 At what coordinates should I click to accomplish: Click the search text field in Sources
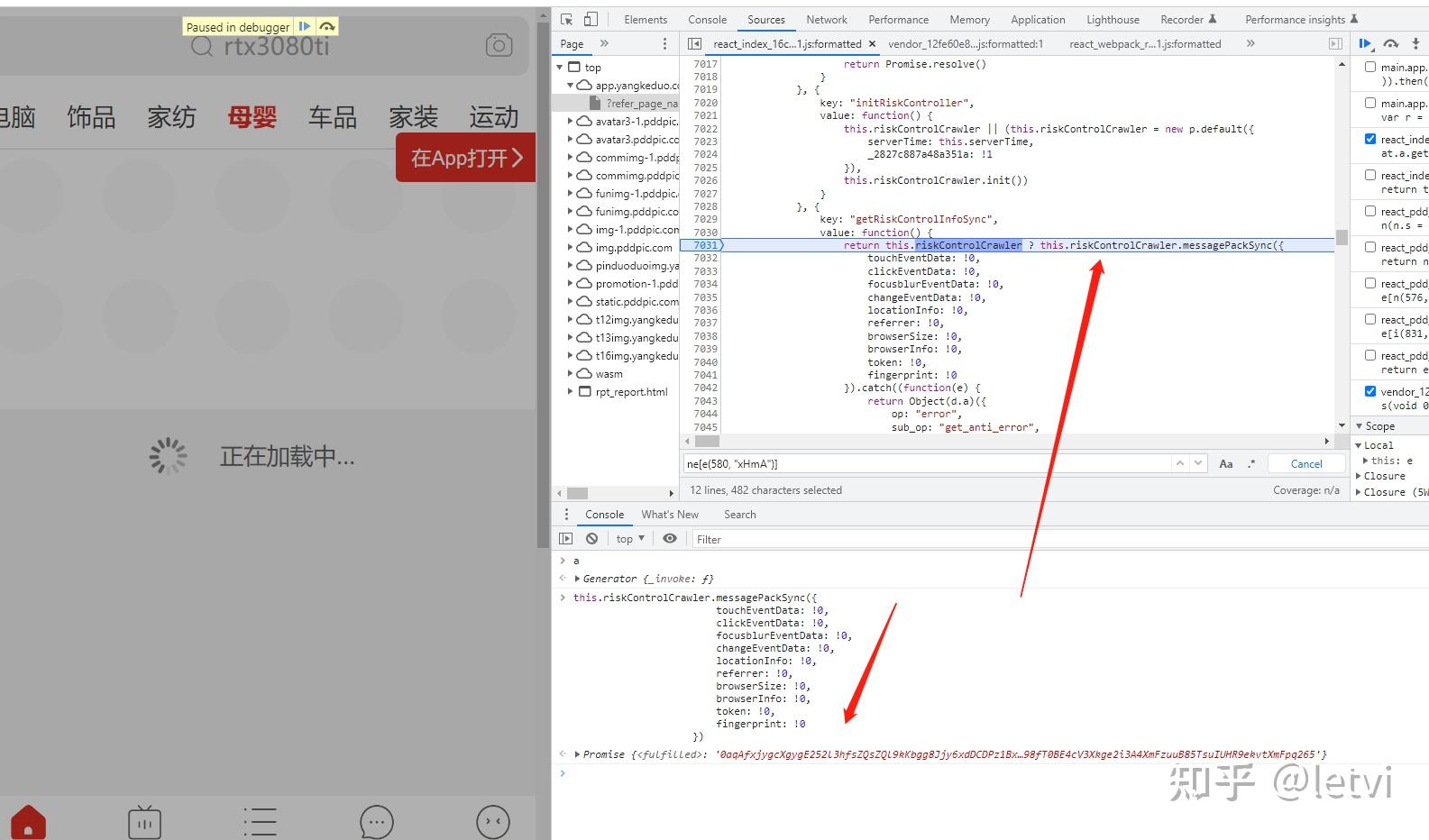pos(927,463)
